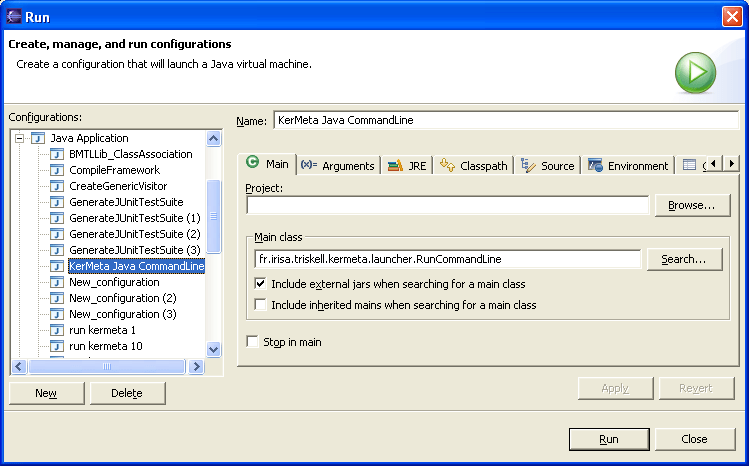This screenshot has width=749, height=466.
Task: Open the Environment tab
Action: (628, 166)
